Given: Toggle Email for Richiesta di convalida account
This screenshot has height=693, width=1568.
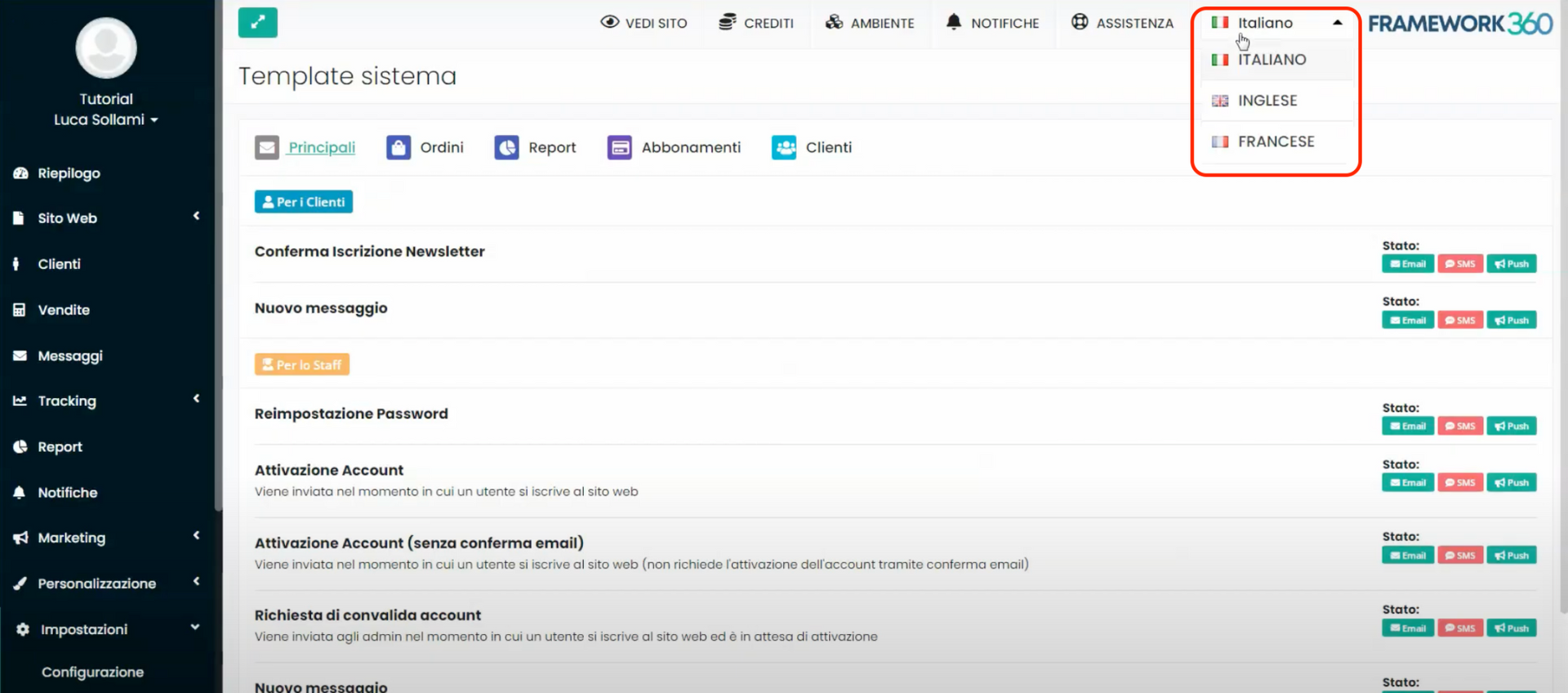Looking at the screenshot, I should pyautogui.click(x=1408, y=628).
